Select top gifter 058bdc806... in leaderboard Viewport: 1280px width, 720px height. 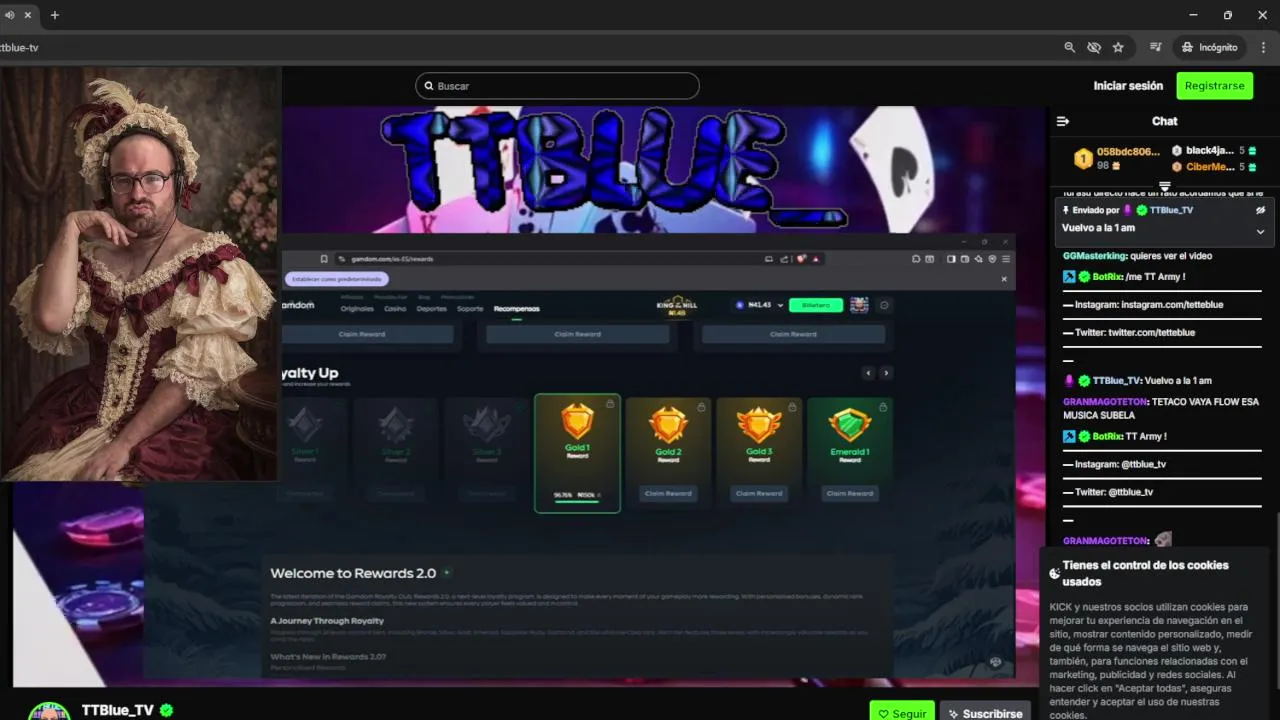click(1128, 152)
